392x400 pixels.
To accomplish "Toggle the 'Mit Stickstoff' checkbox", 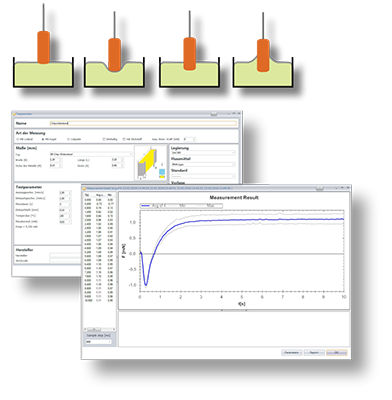I will [x=124, y=139].
